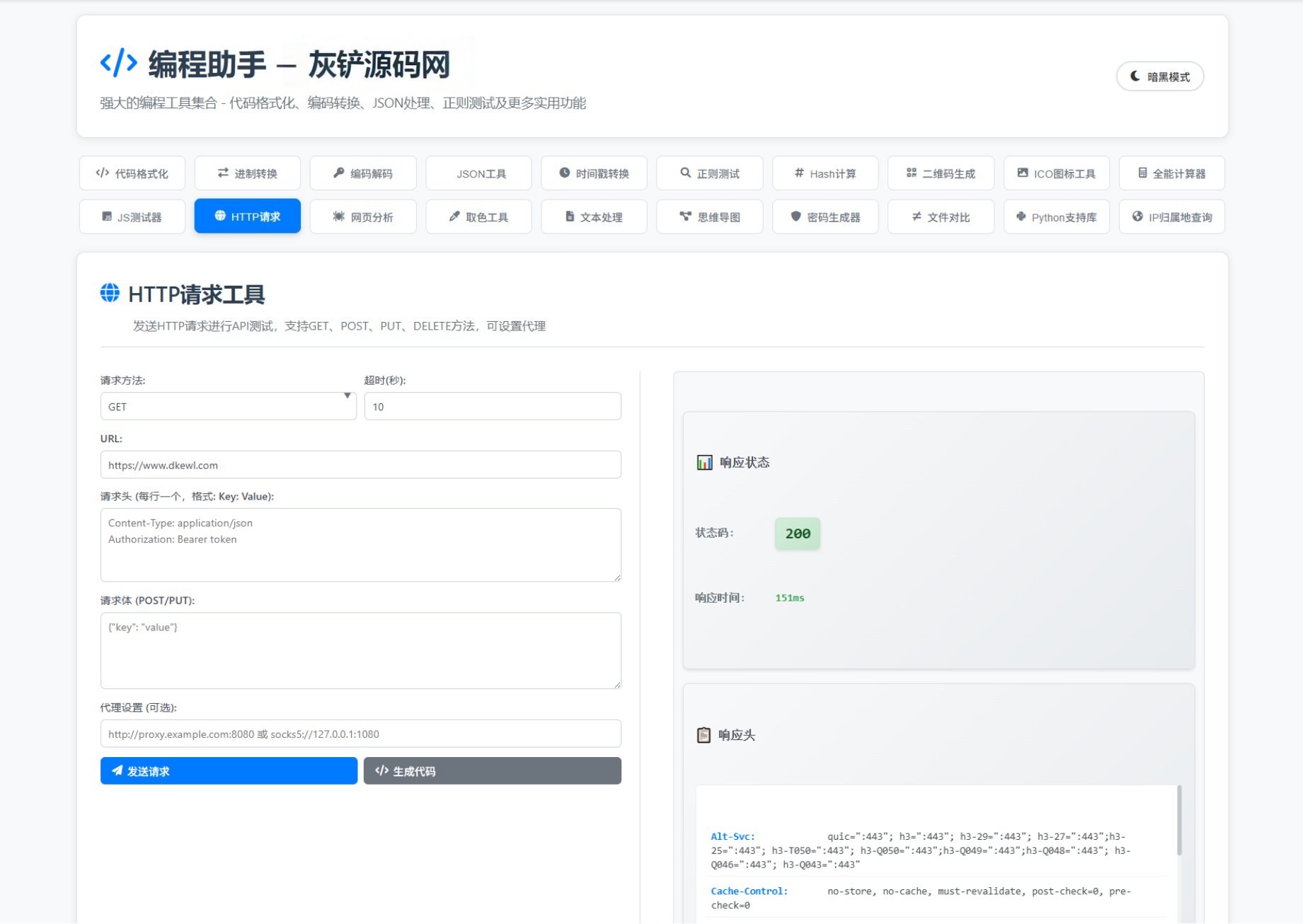
Task: Click the terminal icon on JS测试器
Action: (107, 216)
